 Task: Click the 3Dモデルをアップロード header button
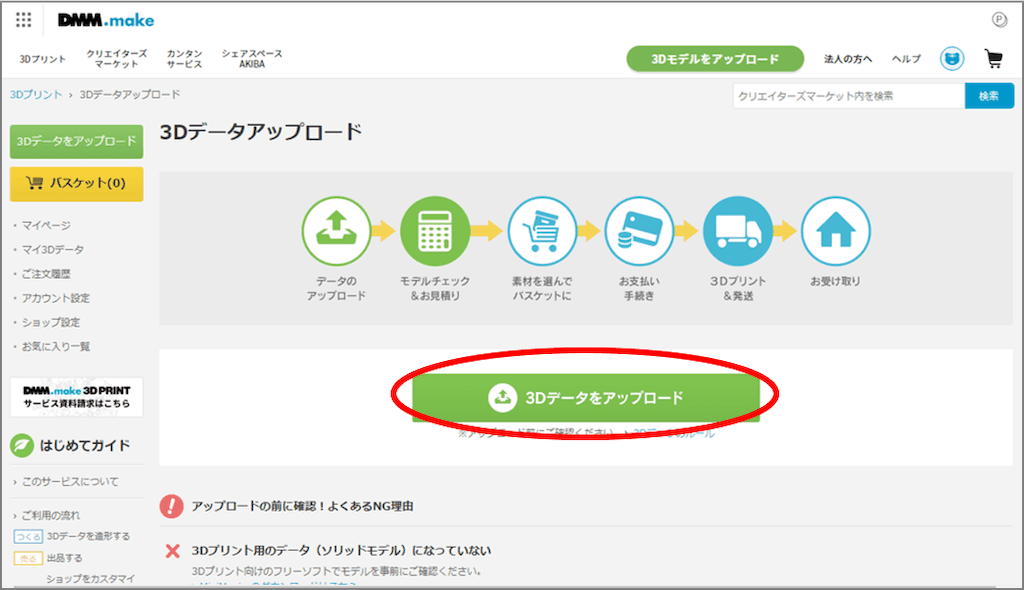pos(715,59)
